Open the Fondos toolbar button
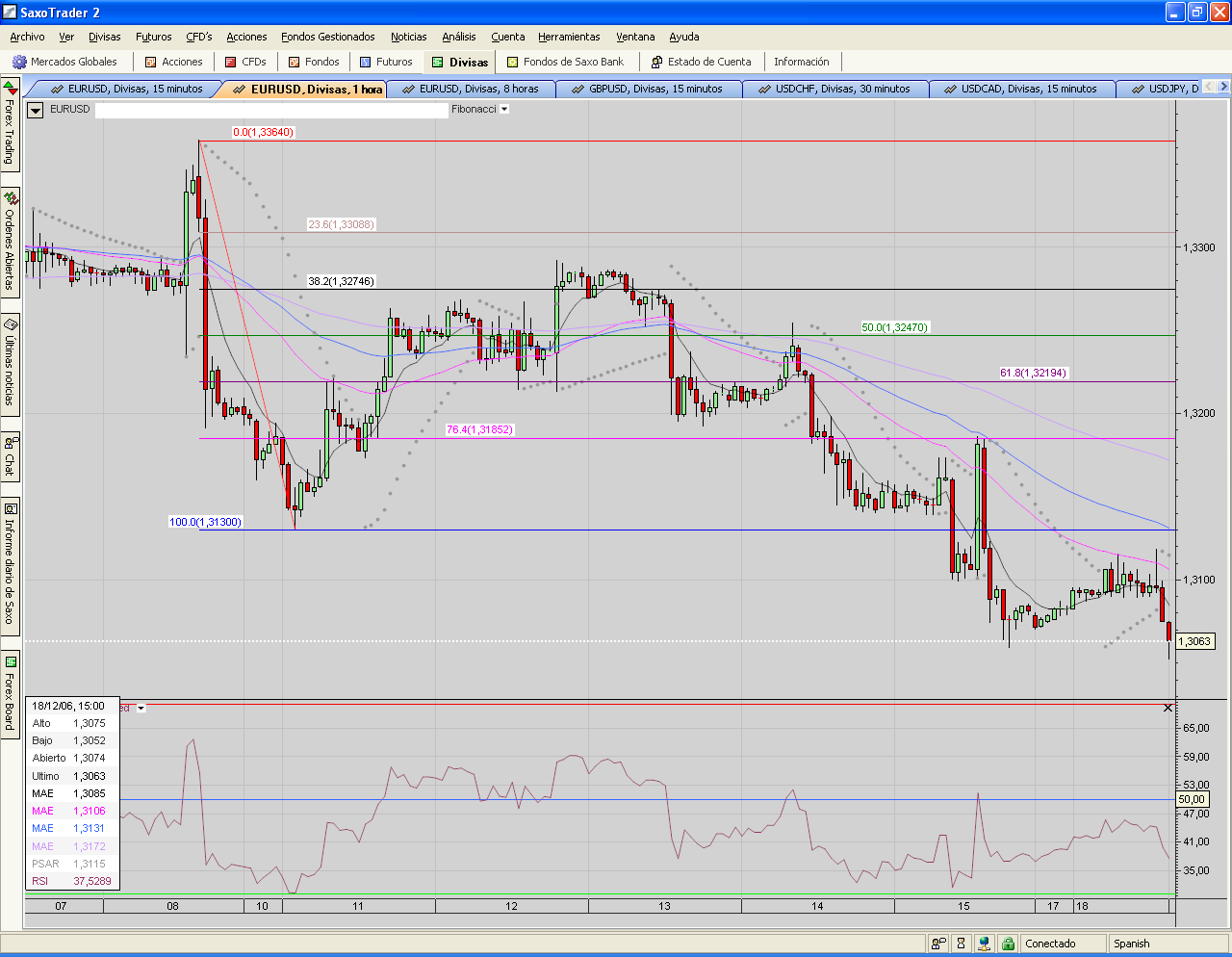1232x957 pixels. click(314, 62)
